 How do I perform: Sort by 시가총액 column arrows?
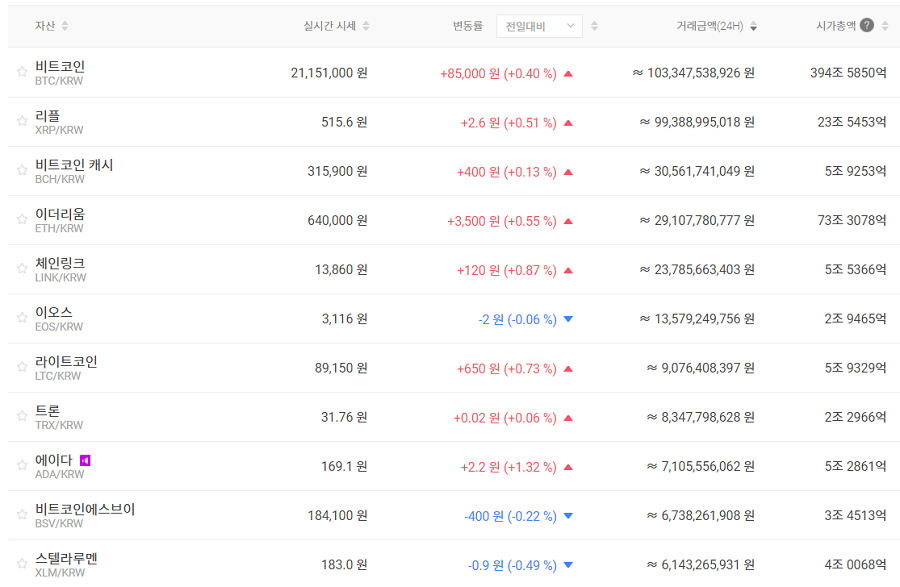(x=885, y=26)
